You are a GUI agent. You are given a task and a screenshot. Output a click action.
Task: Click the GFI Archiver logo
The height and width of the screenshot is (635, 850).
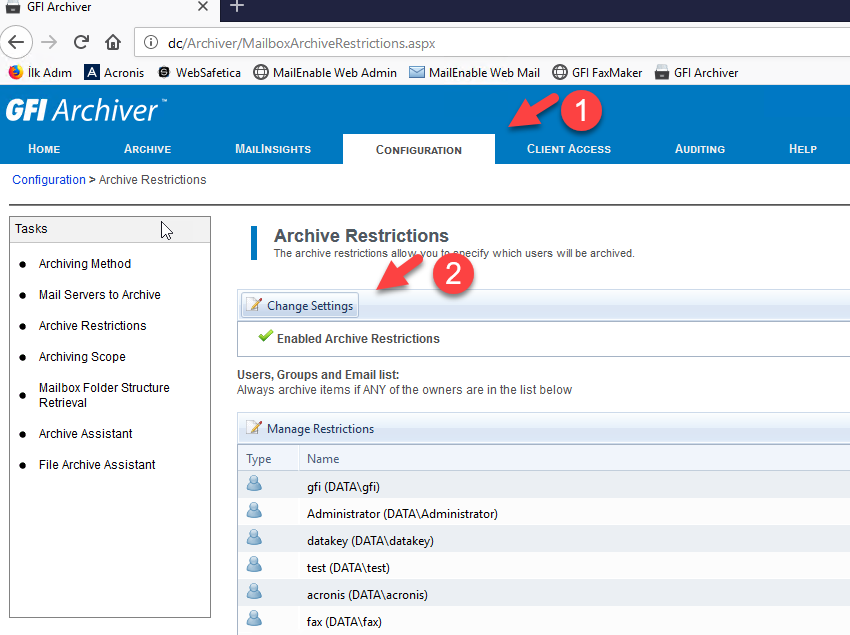tap(86, 110)
